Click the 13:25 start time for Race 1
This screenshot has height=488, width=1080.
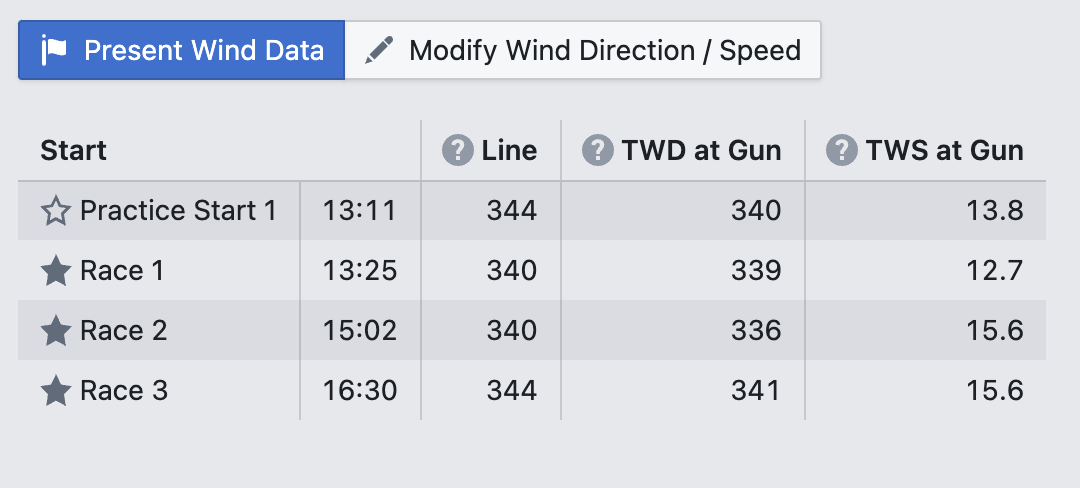pos(360,270)
